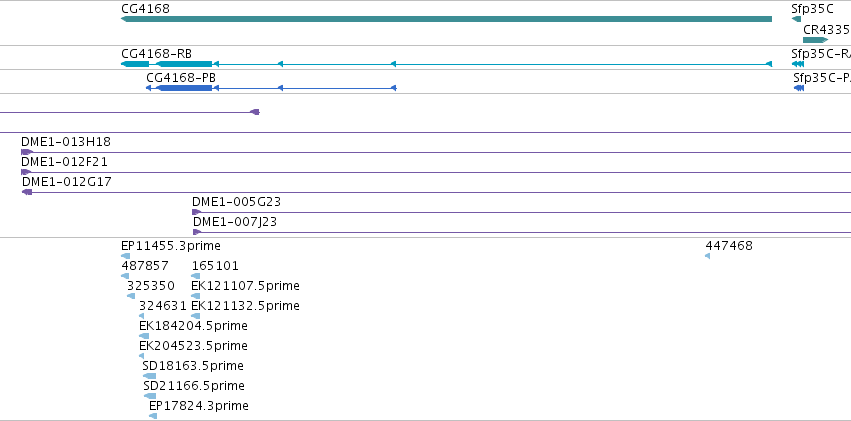Screen dimensions: 851x421
Task: Select the Sfp35C-RA transcript arrows
Action: tap(798, 64)
